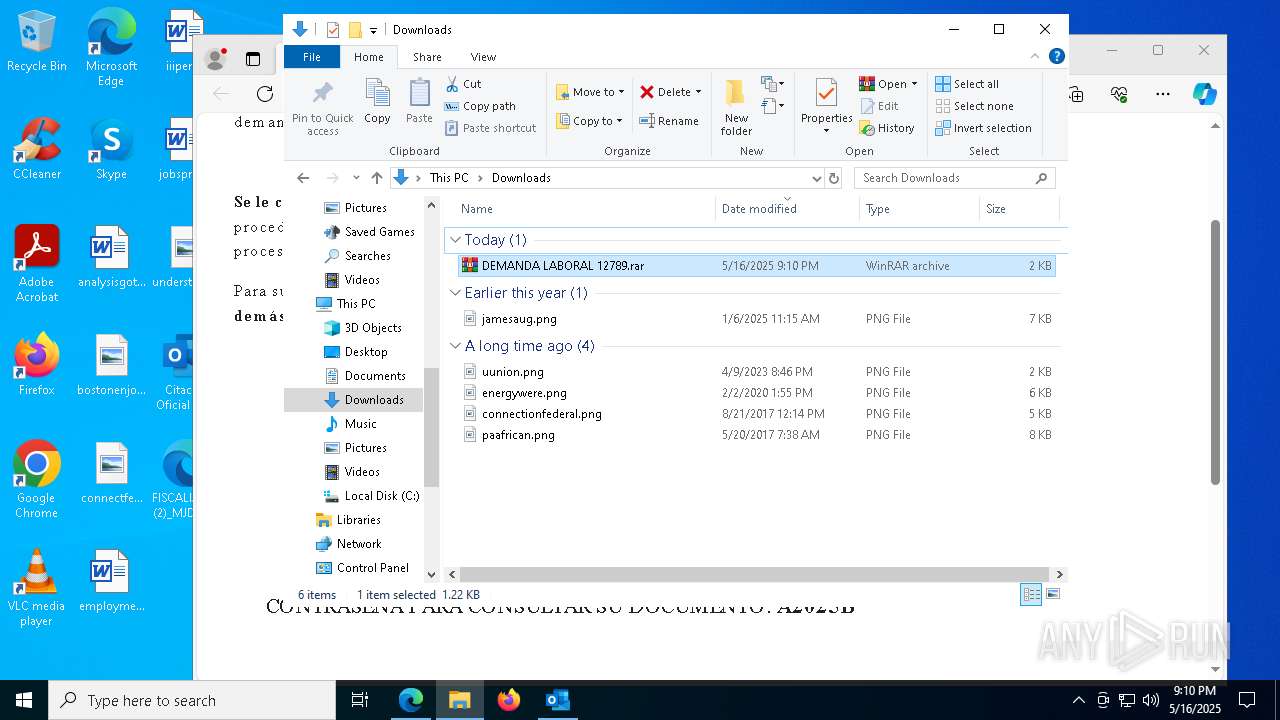1280x720 pixels.
Task: Open VLC media player shortcut
Action: click(36, 588)
